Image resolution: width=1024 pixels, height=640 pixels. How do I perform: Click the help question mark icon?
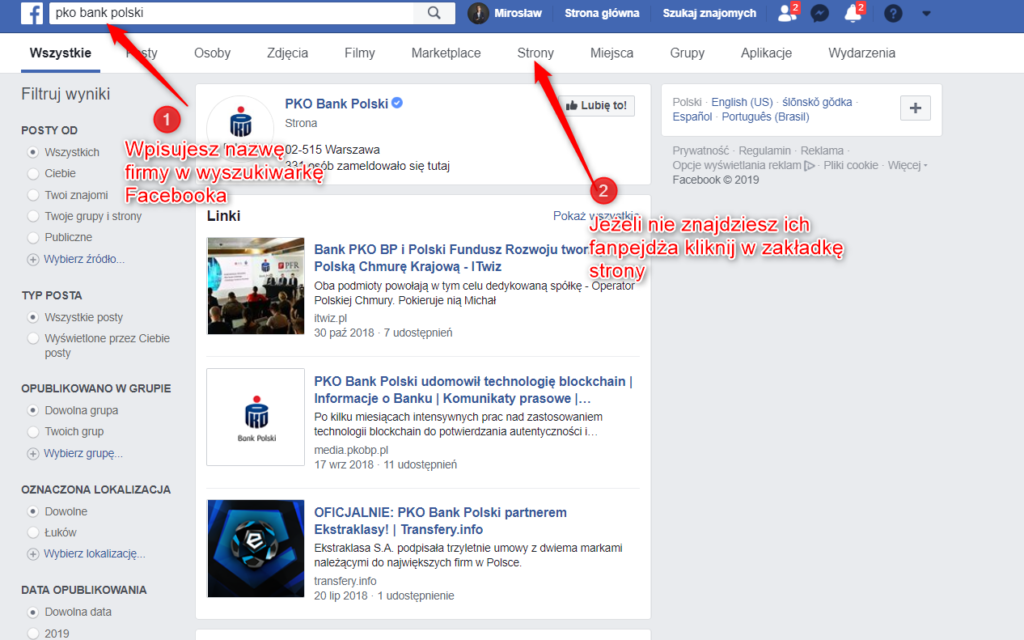click(893, 13)
